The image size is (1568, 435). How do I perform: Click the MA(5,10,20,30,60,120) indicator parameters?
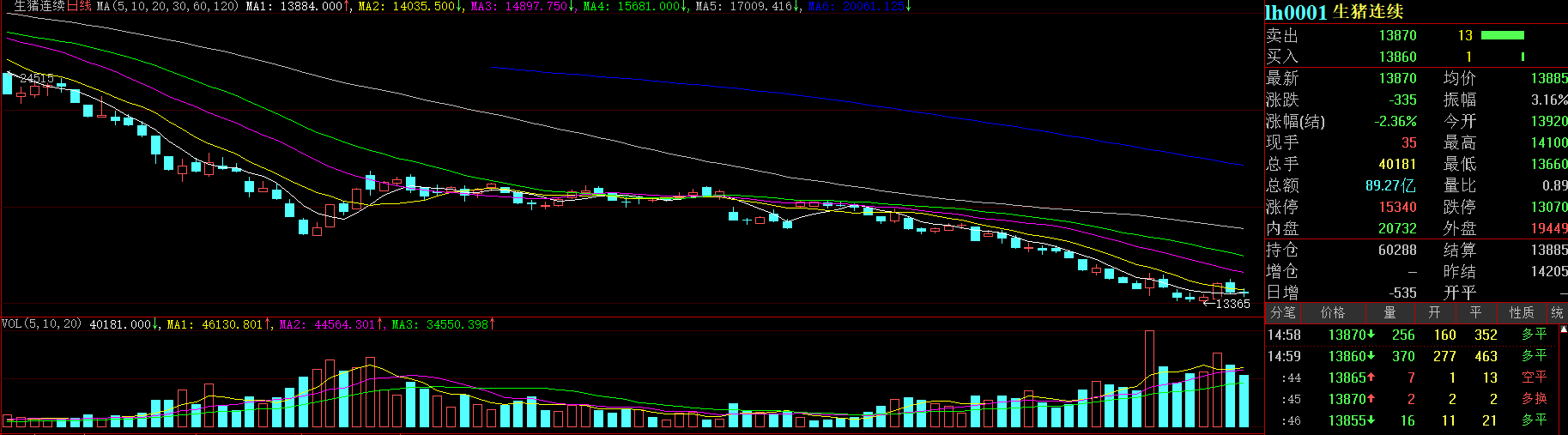(167, 6)
